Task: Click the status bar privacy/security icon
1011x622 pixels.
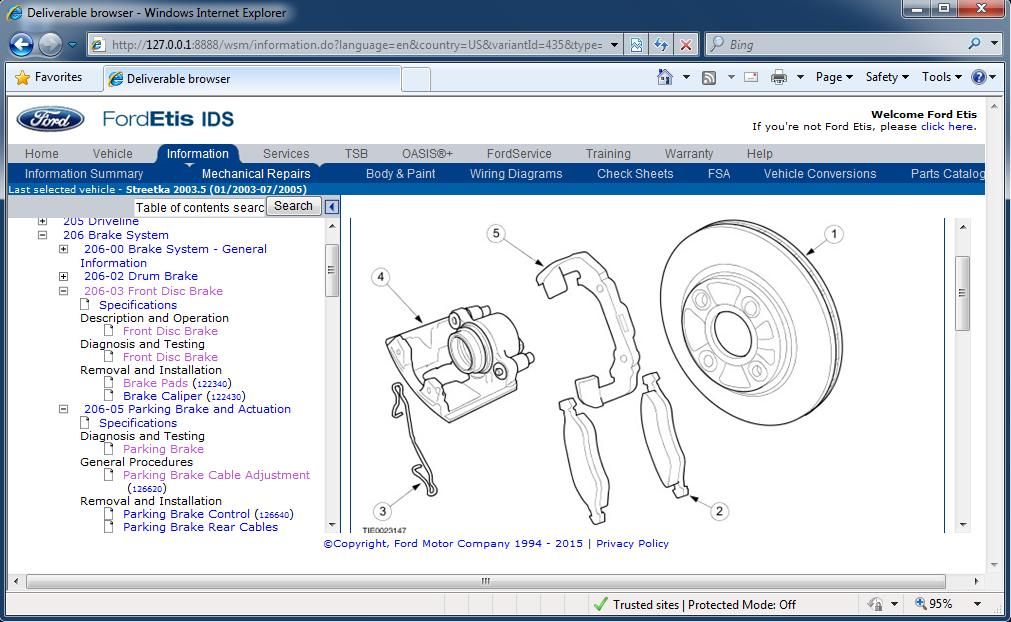Action: point(875,604)
